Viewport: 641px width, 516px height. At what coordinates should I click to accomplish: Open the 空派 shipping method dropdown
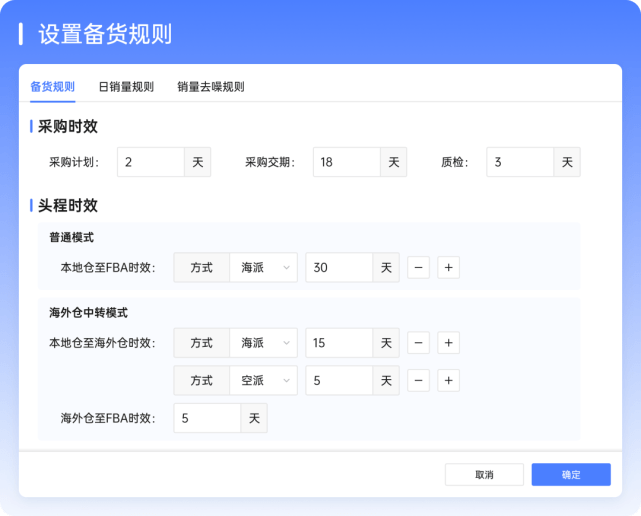263,381
